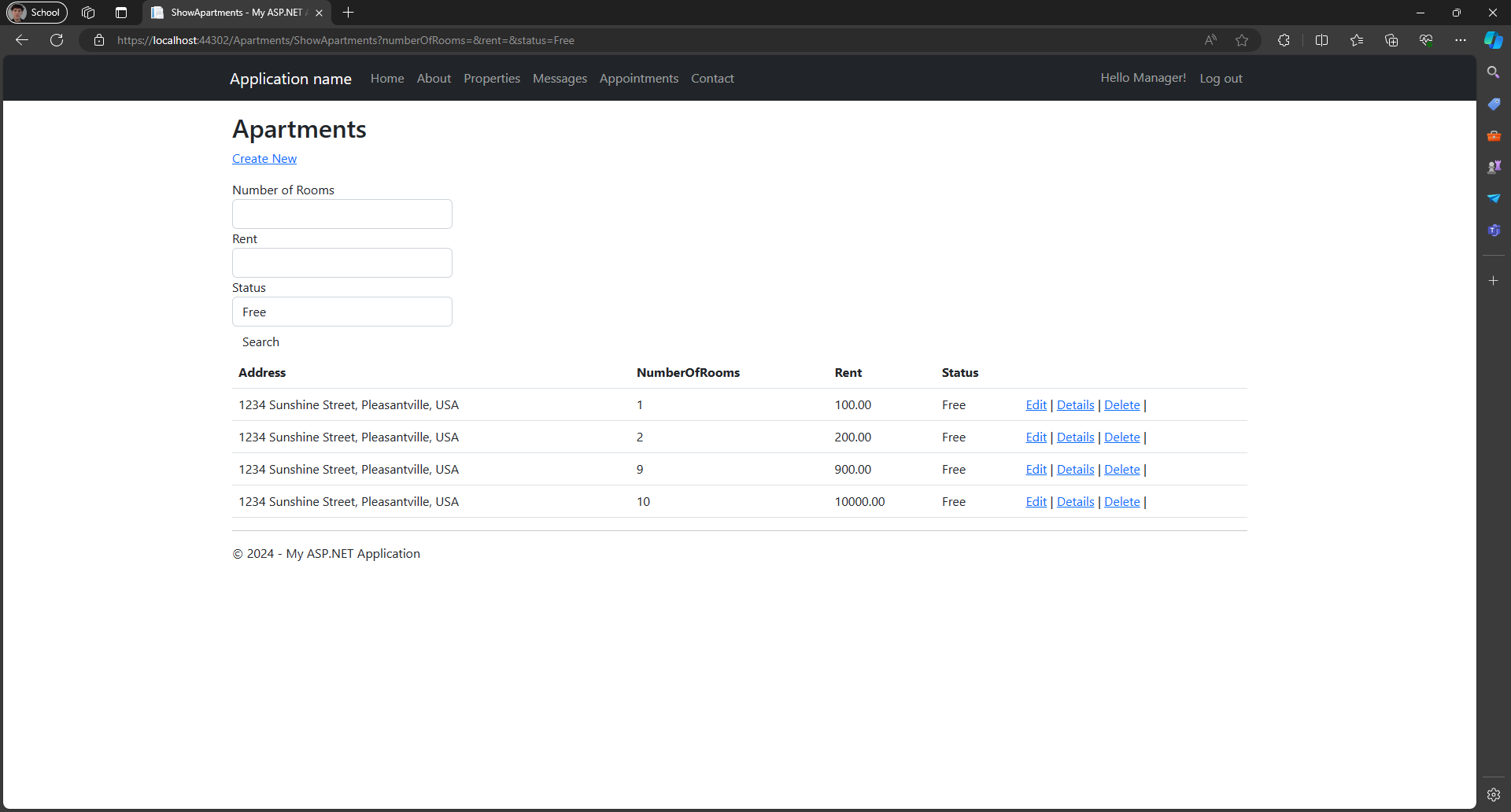
Task: Delete the apartment with rent 10000.00
Action: coord(1121,502)
